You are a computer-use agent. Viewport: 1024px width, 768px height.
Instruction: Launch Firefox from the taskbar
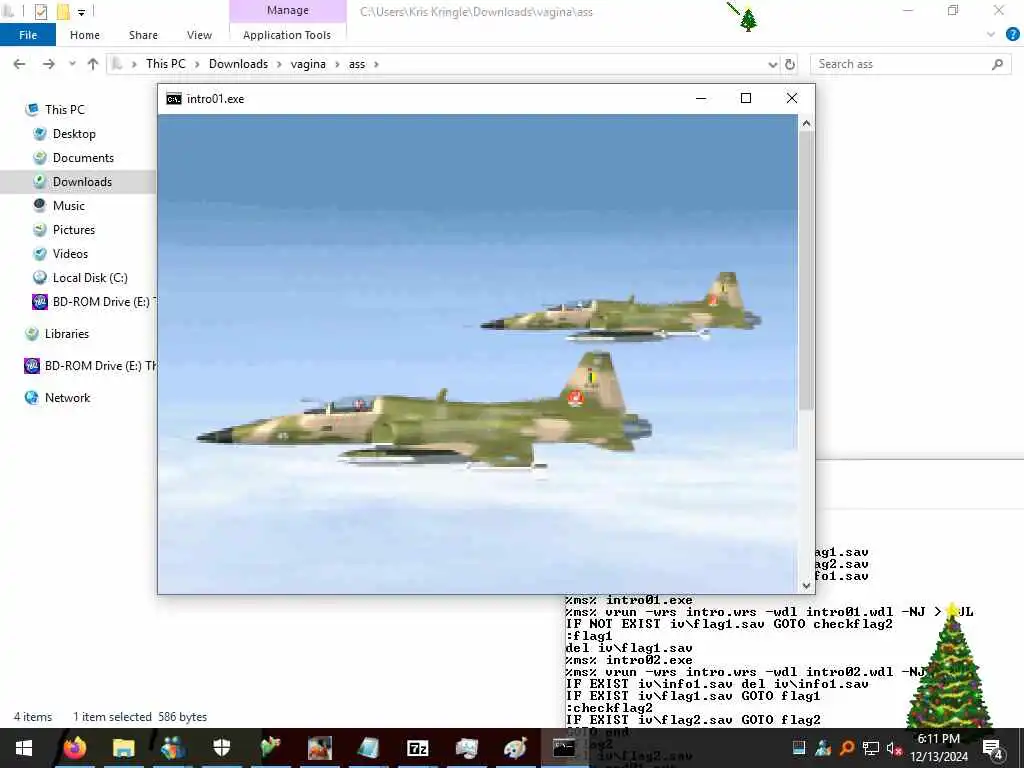[74, 748]
